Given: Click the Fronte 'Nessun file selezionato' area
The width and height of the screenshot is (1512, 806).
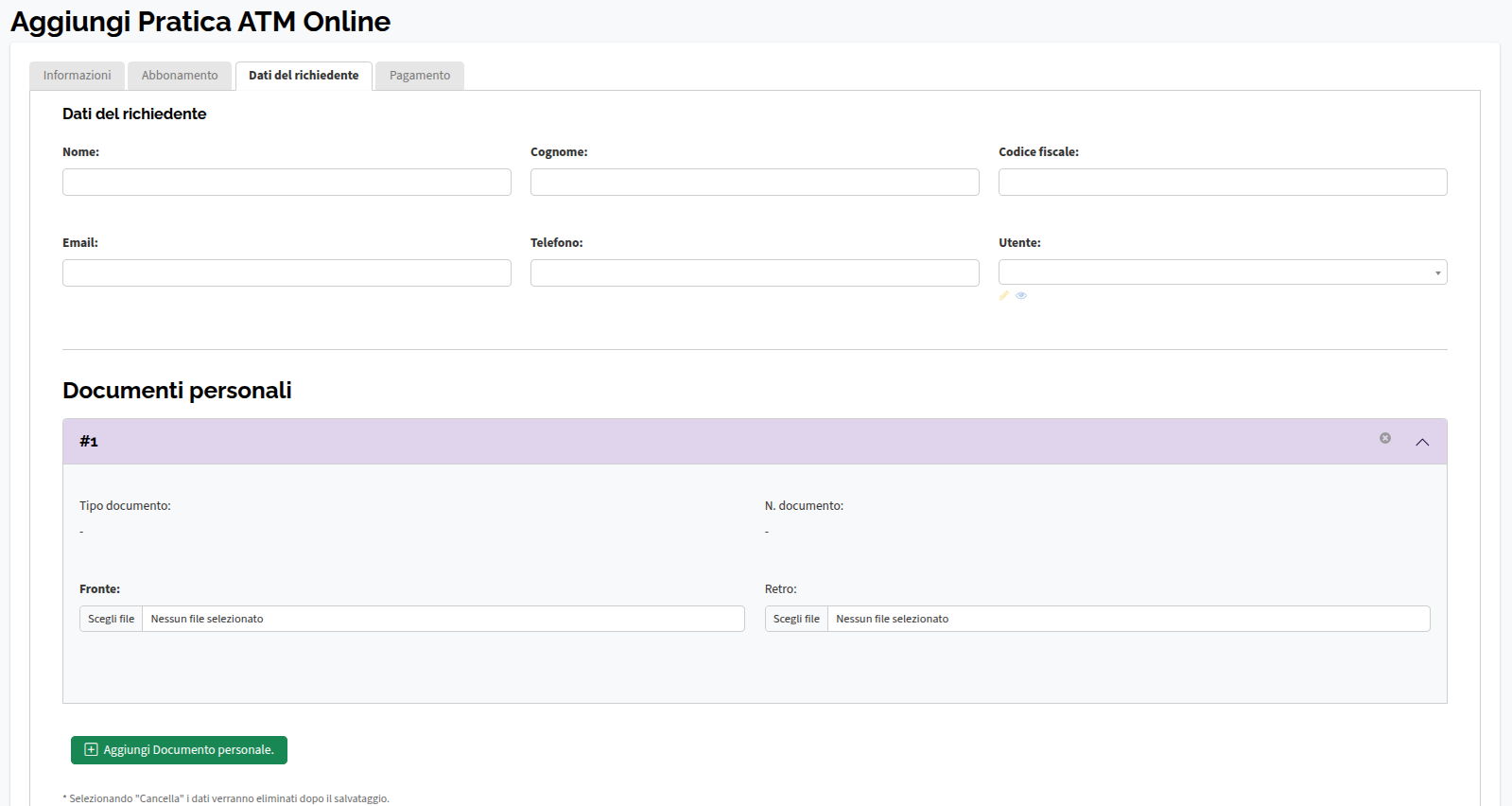Looking at the screenshot, I should pyautogui.click(x=443, y=619).
